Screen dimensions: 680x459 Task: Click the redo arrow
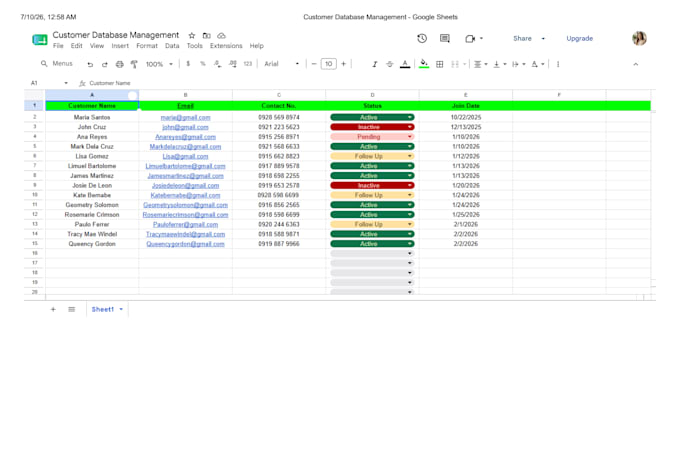pos(105,64)
